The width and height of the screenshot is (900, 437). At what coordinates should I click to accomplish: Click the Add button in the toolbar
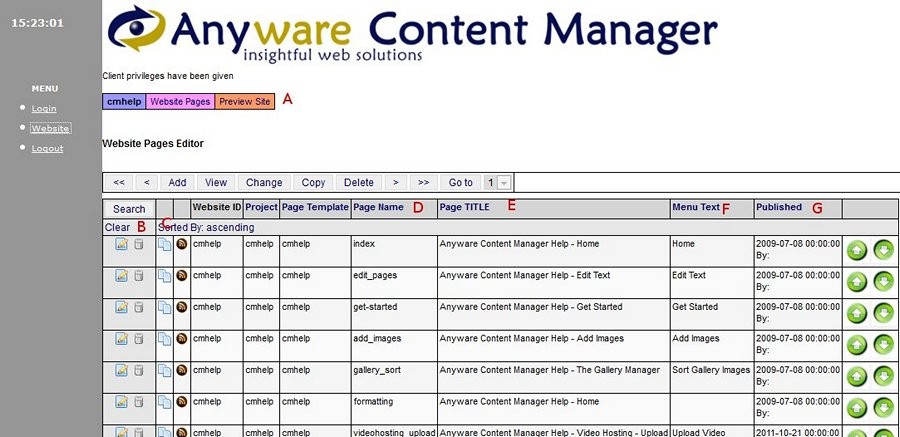tap(177, 183)
